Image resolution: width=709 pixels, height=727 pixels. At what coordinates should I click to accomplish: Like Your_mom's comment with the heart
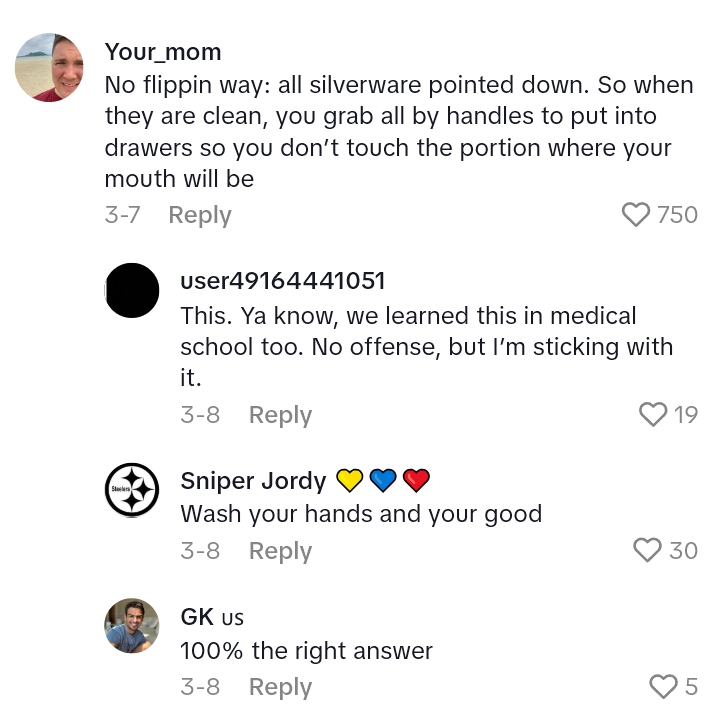point(636,215)
